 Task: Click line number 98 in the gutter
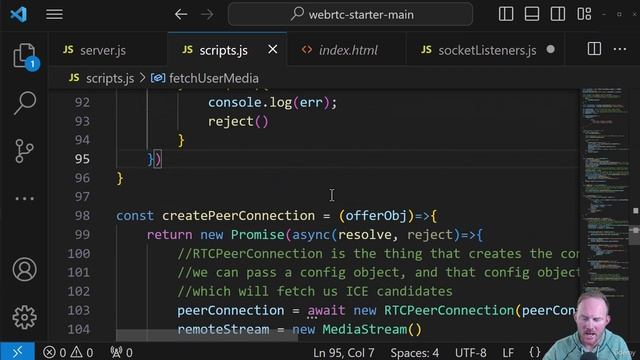point(82,216)
